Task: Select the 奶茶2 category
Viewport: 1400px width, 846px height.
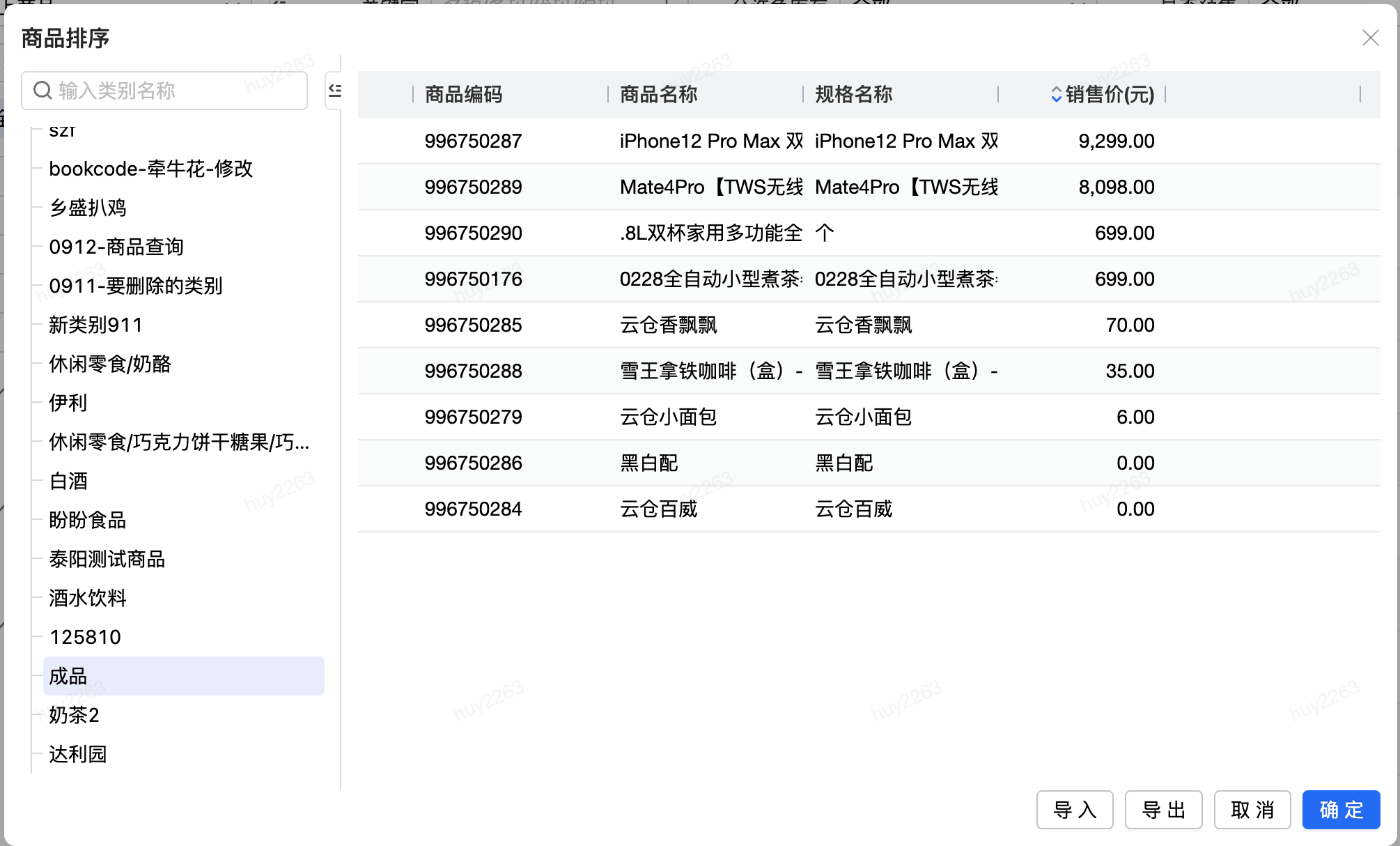Action: (74, 715)
